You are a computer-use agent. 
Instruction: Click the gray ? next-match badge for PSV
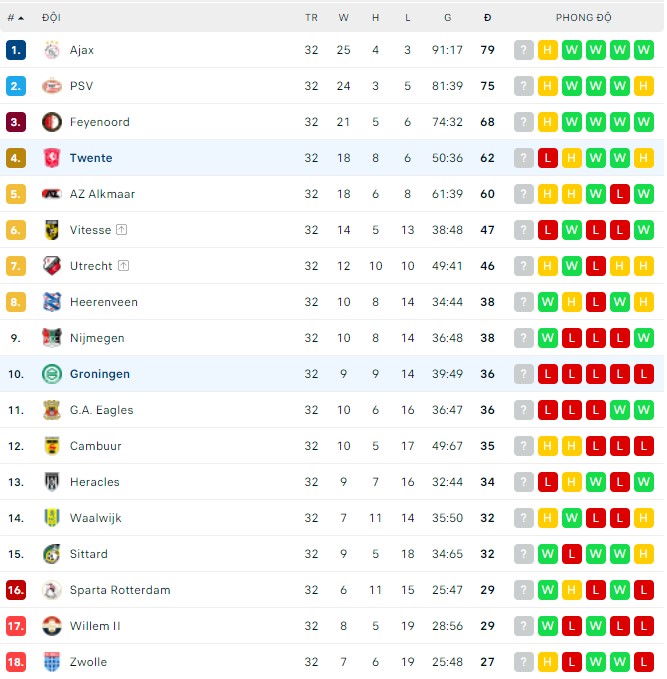point(524,86)
